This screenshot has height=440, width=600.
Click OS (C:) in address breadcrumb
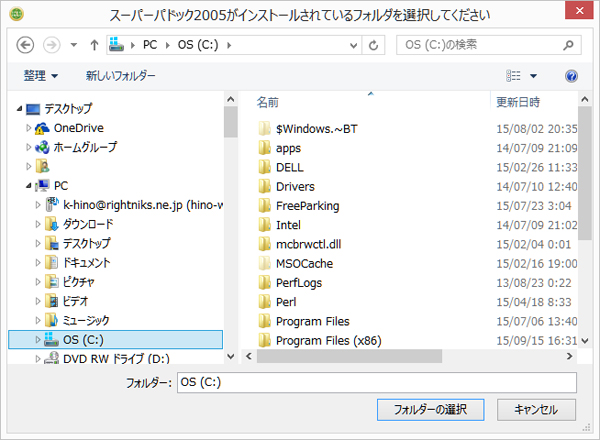pos(198,45)
